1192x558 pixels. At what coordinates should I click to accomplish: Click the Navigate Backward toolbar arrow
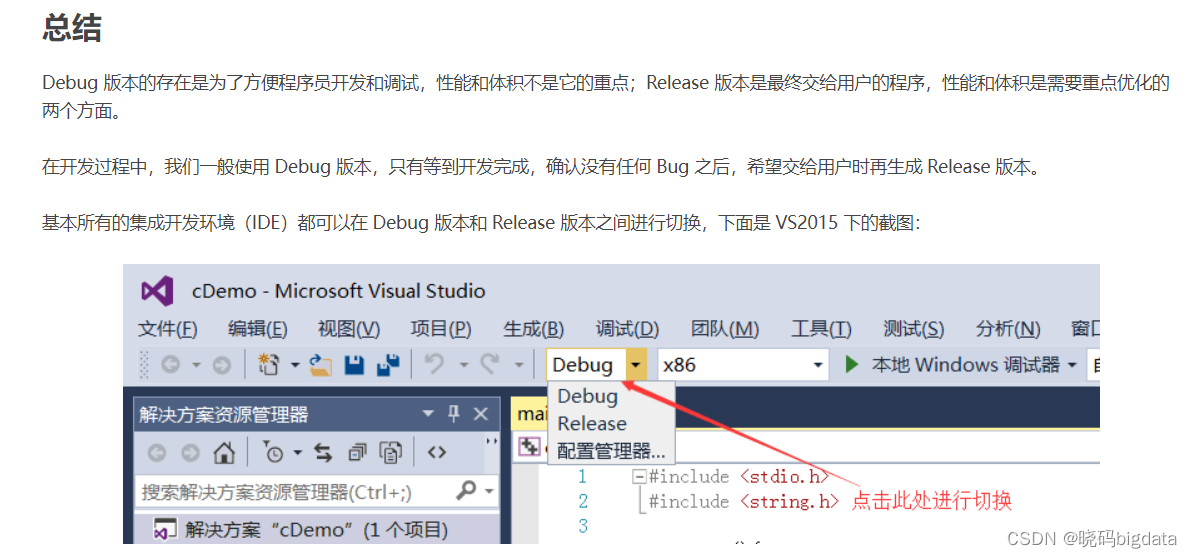[170, 366]
